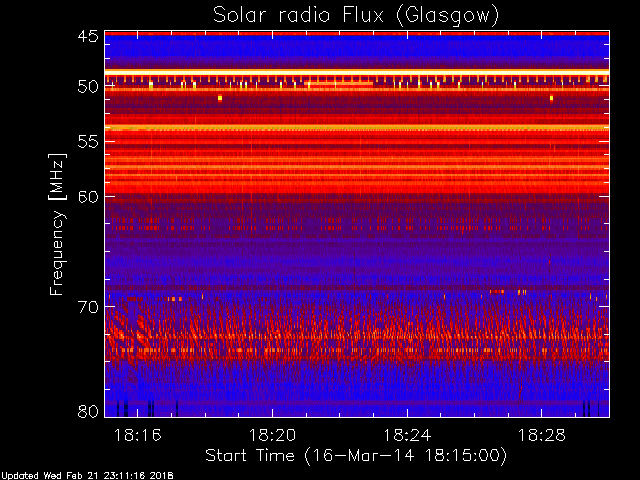Click the '18:24' time tick label
Image resolution: width=640 pixels, height=480 pixels.
407,435
